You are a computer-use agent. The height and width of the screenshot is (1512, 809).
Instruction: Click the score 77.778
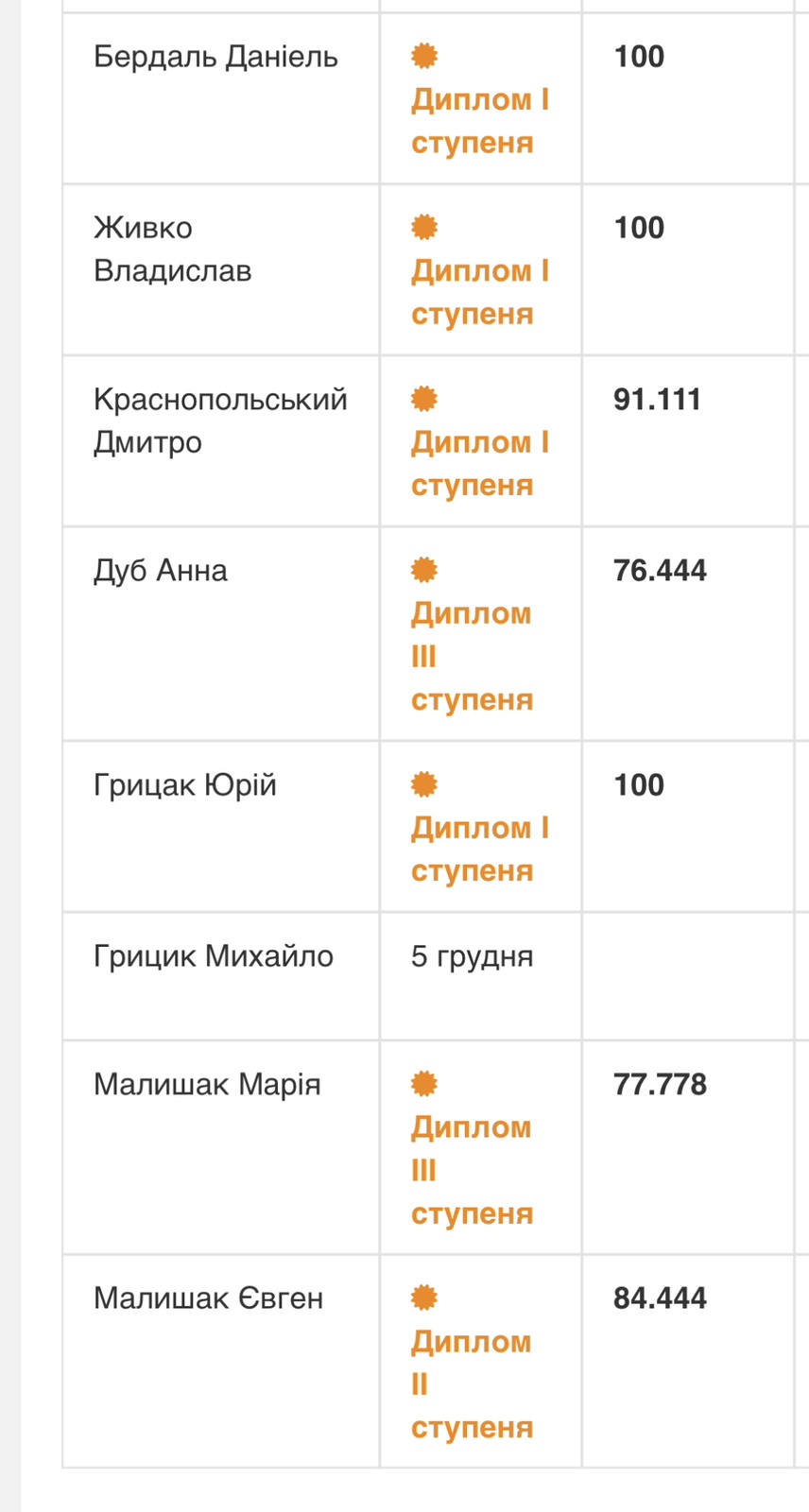pyautogui.click(x=660, y=1084)
